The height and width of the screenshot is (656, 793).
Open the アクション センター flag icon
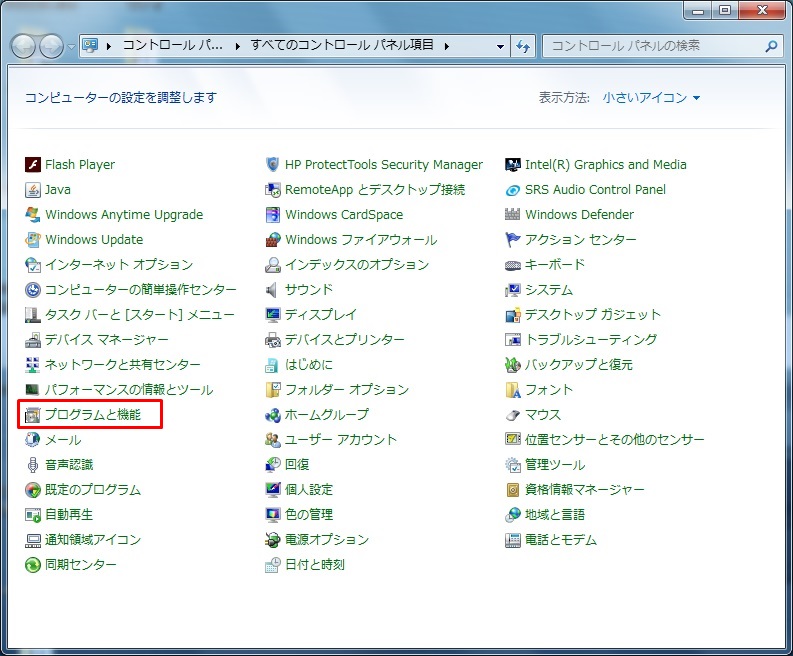pyautogui.click(x=513, y=239)
